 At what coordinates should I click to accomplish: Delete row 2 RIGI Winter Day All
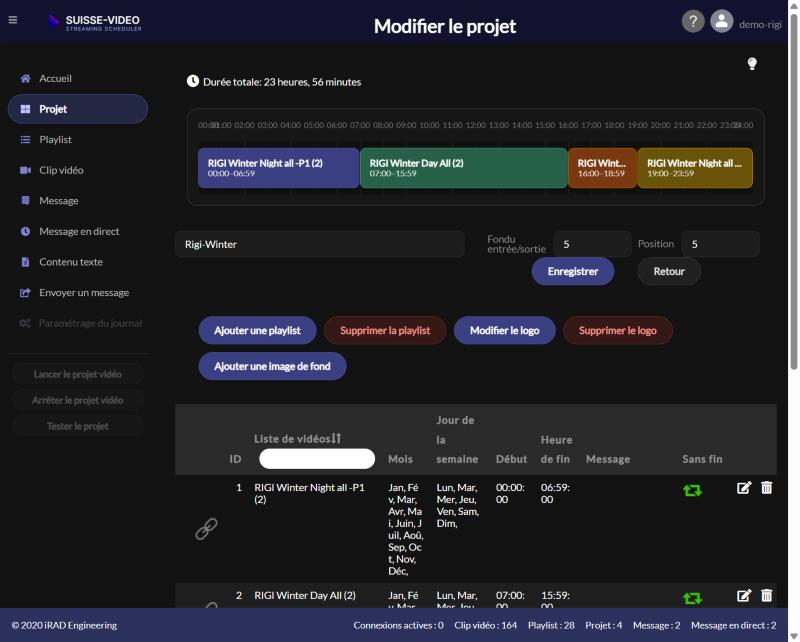(x=766, y=596)
